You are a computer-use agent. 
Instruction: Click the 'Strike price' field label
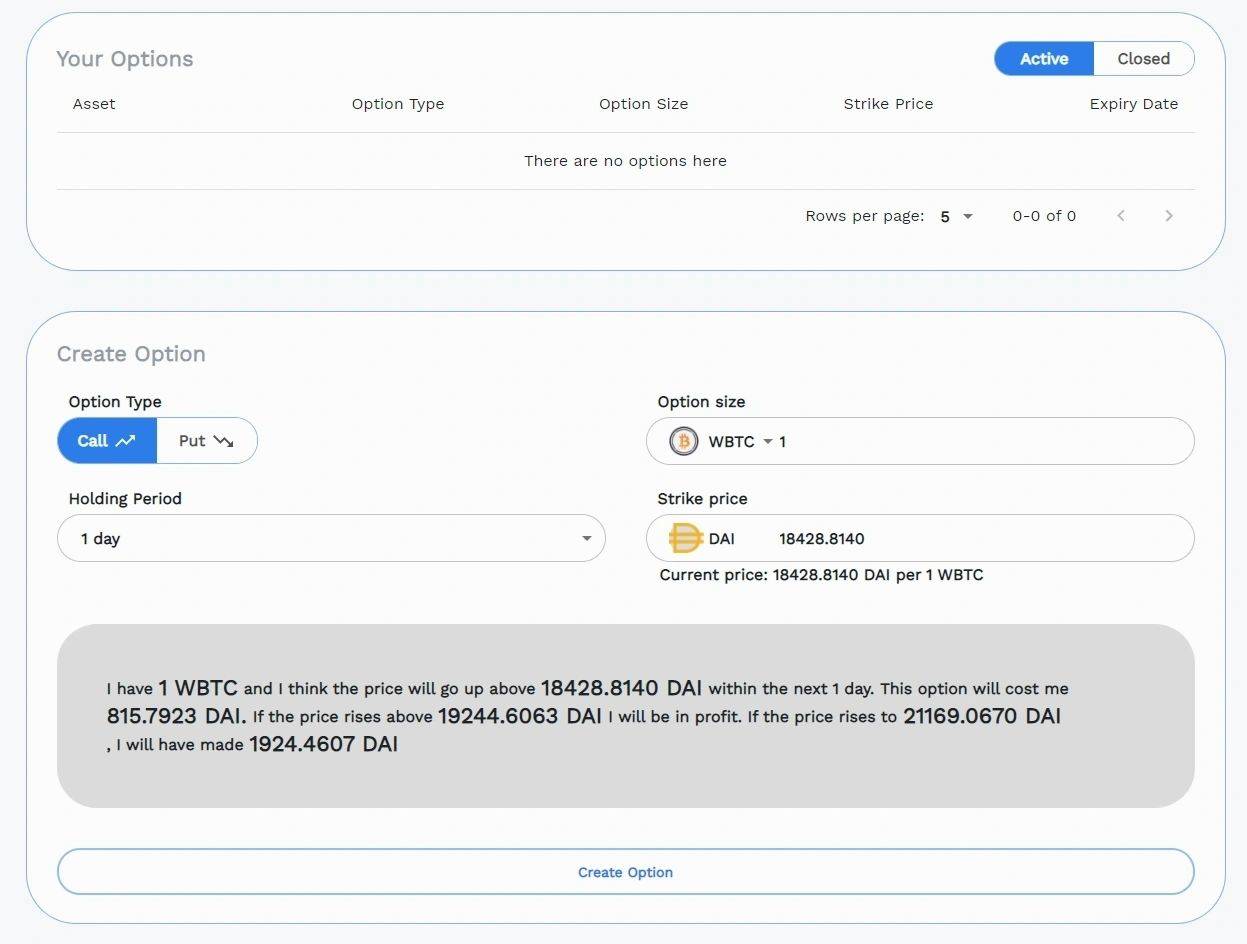click(702, 499)
